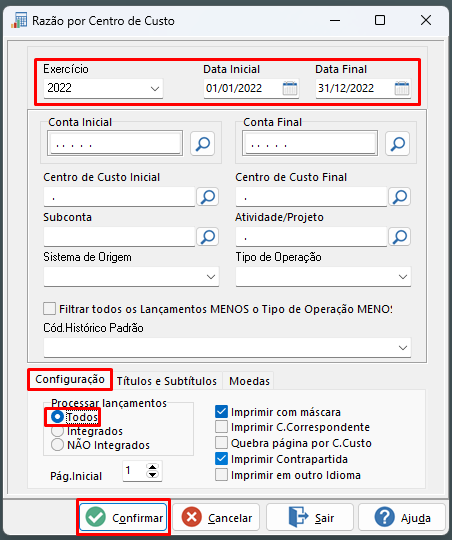The width and height of the screenshot is (452, 540).
Task: Click the Confirmar button
Action: coord(123,517)
